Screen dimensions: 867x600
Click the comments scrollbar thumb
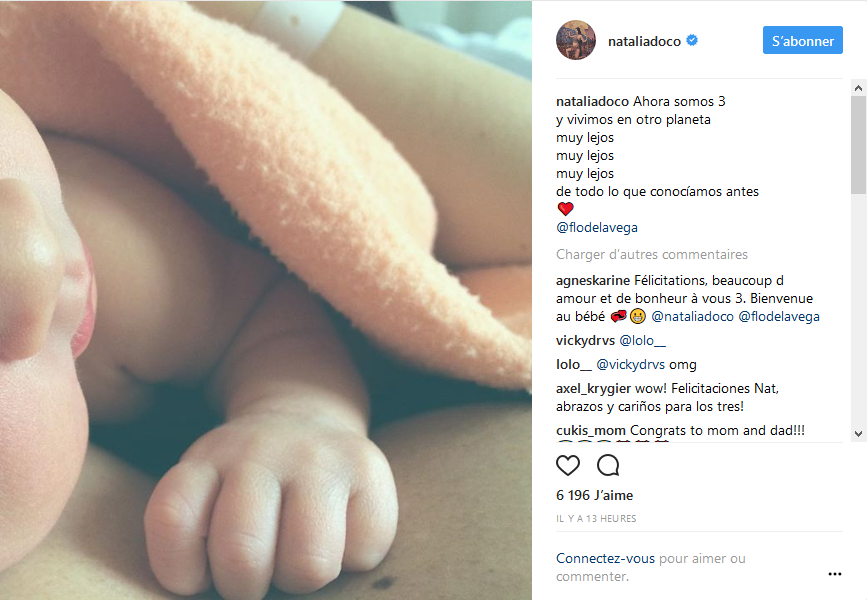858,145
